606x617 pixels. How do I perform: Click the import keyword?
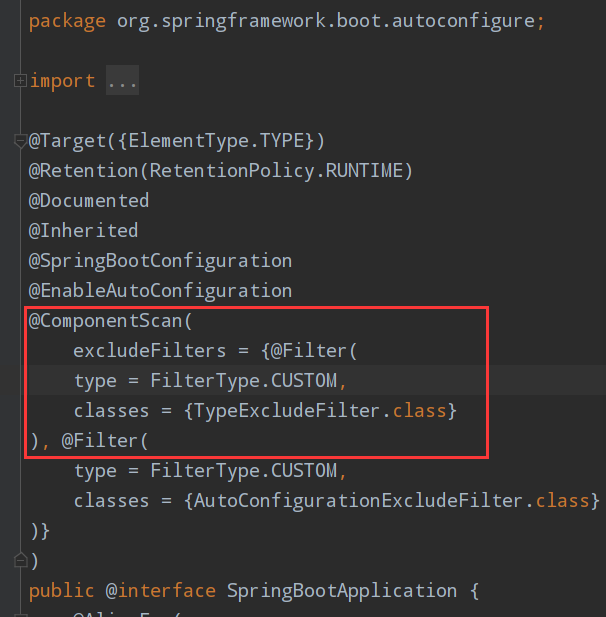(x=62, y=81)
